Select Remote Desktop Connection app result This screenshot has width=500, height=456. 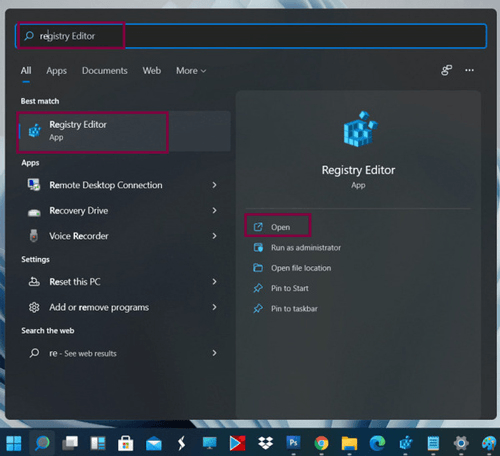pos(124,185)
